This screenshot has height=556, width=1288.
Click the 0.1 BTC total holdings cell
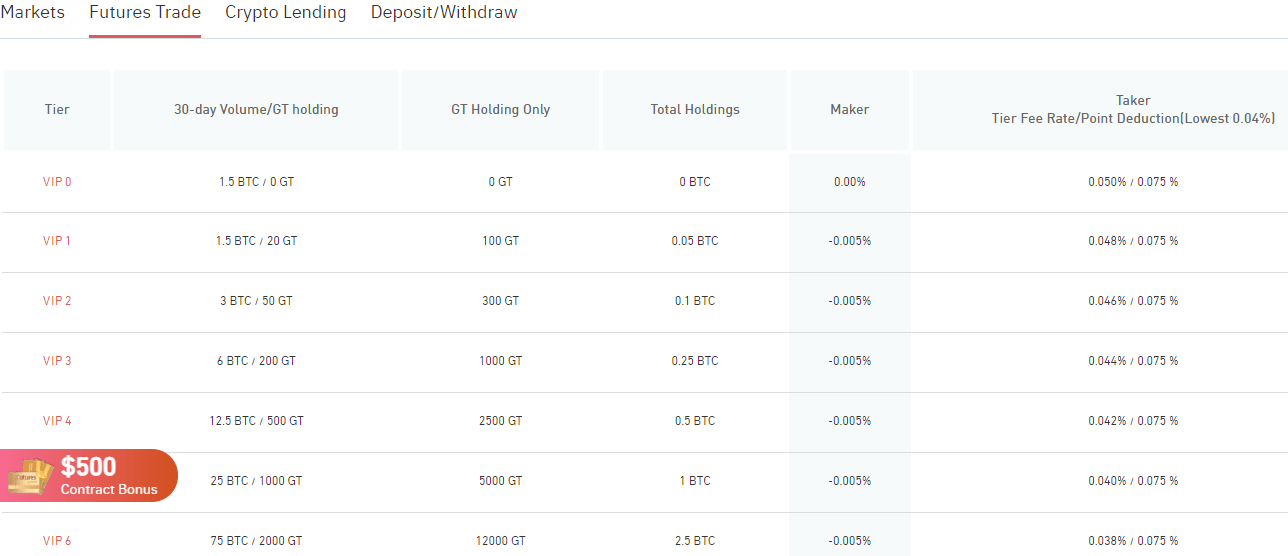pos(695,301)
